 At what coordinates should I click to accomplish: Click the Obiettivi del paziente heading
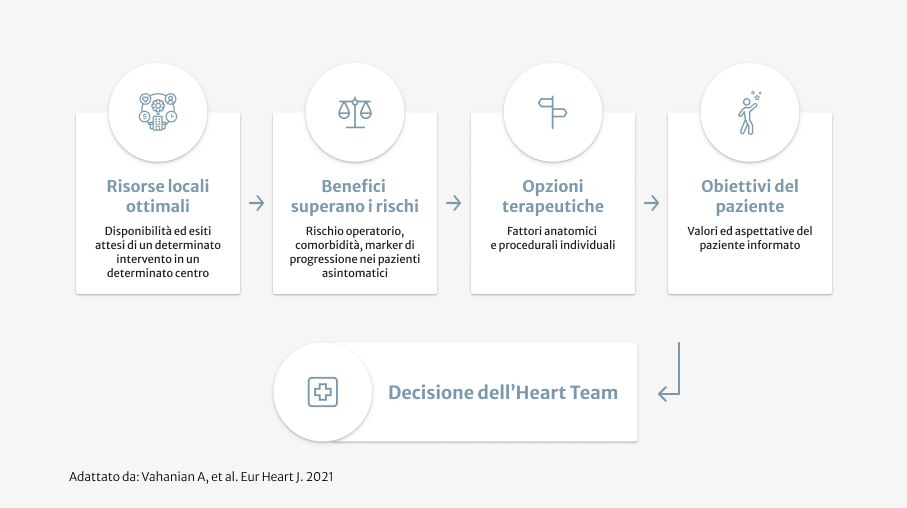749,196
